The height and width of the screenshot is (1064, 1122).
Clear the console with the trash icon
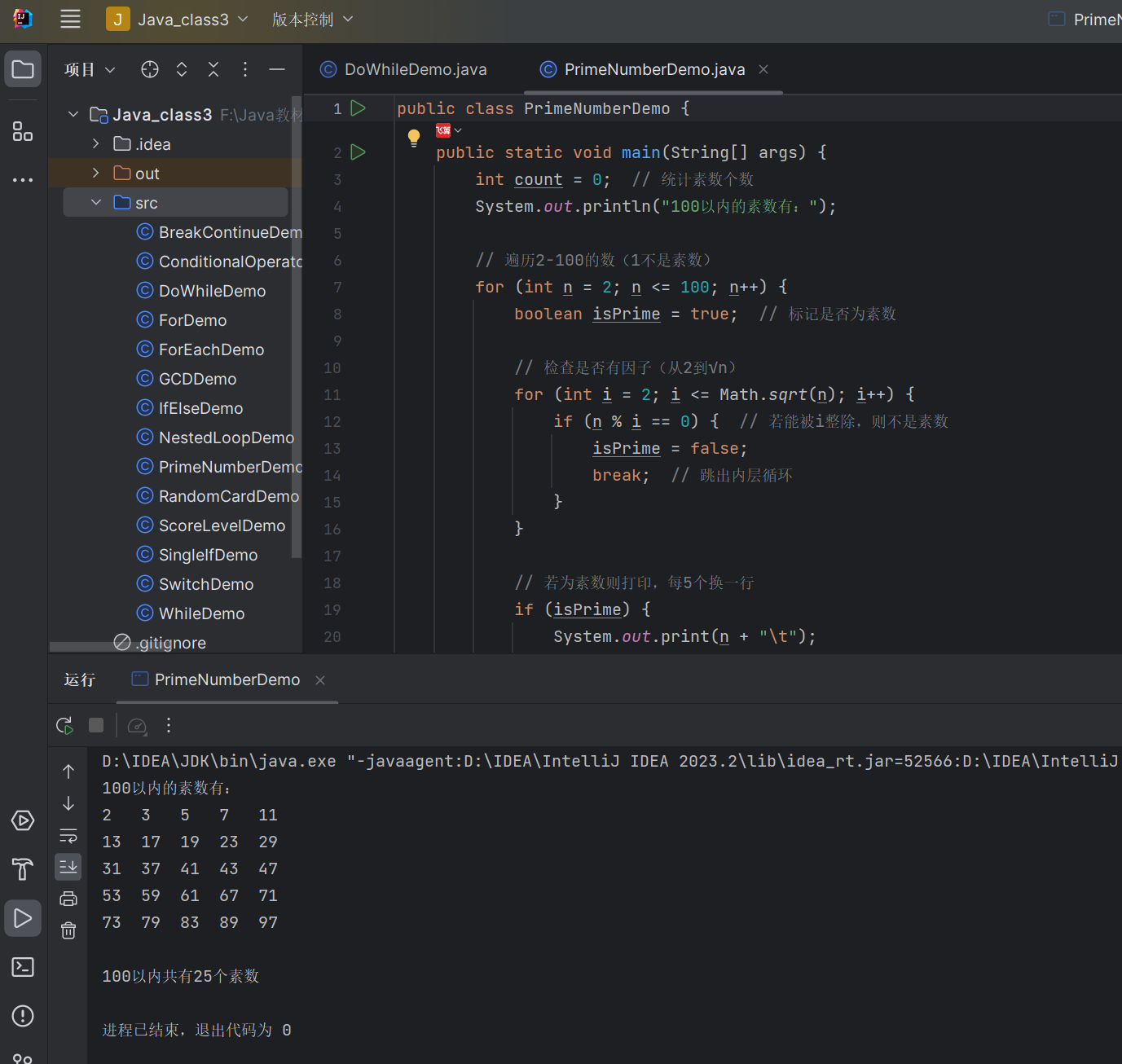68,930
